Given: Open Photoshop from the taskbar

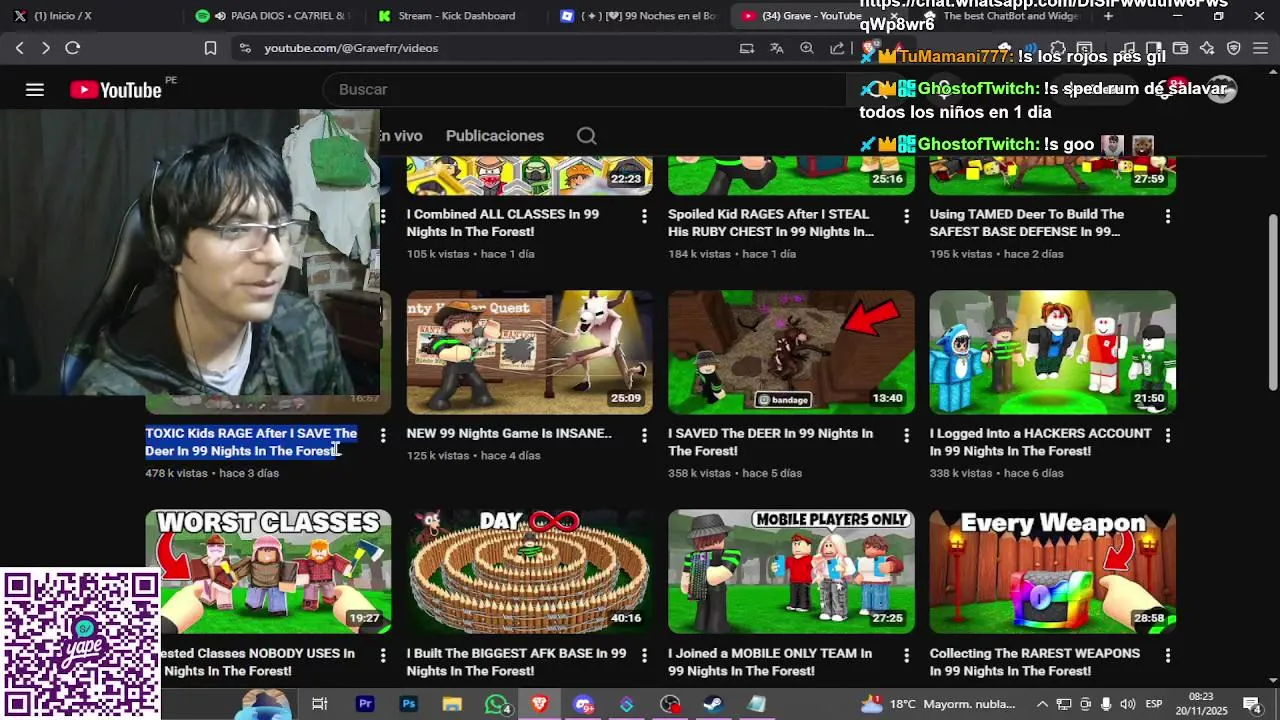Looking at the screenshot, I should pyautogui.click(x=409, y=704).
